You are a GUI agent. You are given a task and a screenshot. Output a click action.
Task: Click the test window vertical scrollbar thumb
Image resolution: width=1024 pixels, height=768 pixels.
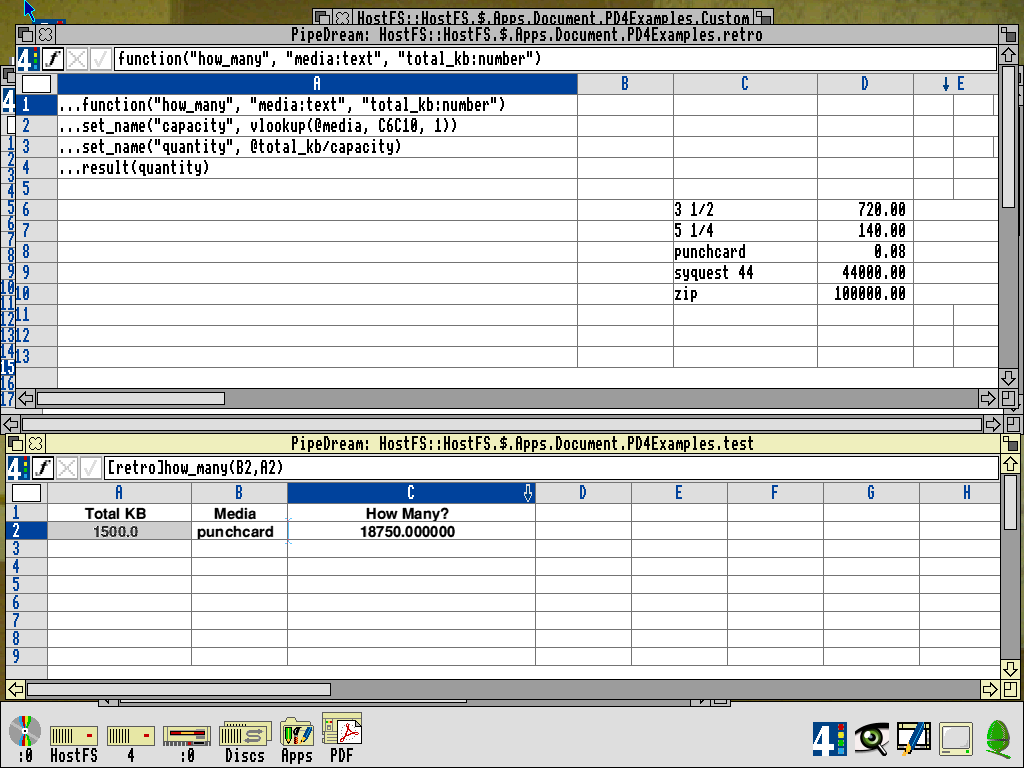[x=1010, y=502]
